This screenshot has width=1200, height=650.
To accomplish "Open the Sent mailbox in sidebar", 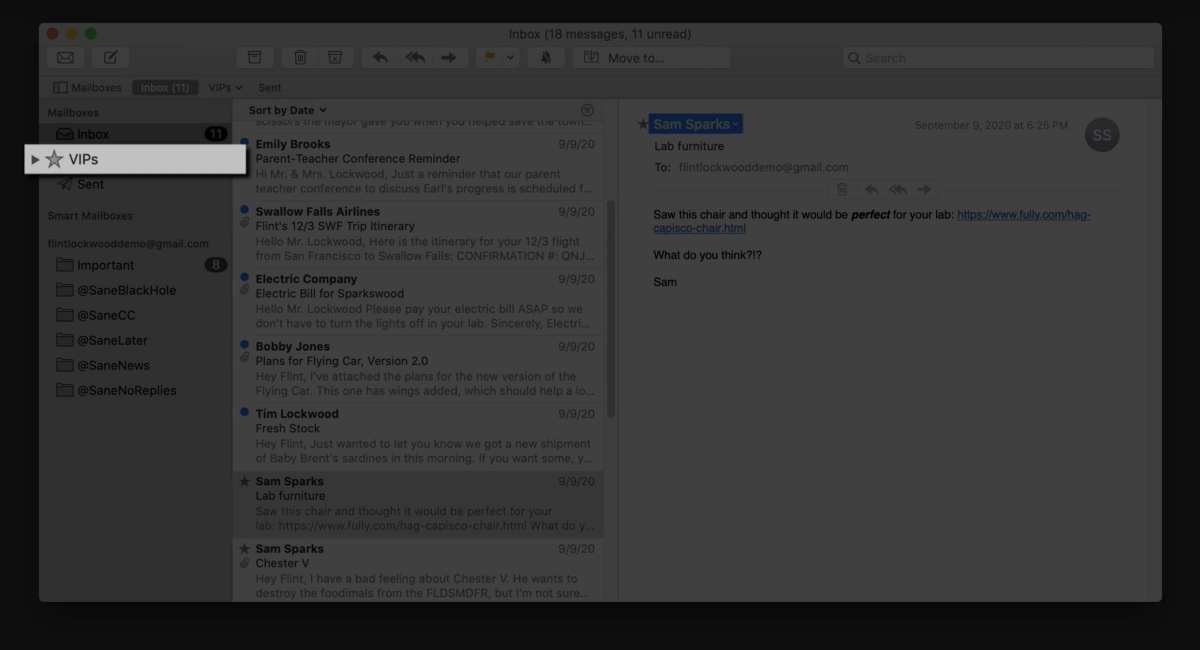I will tap(135, 184).
